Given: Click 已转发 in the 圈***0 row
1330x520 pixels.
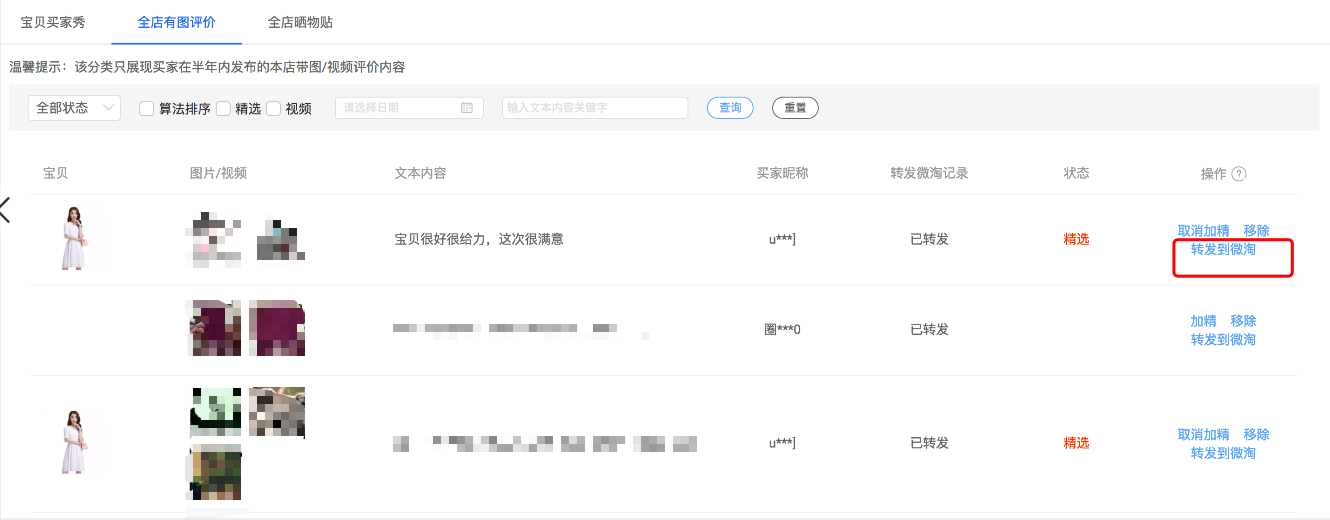Looking at the screenshot, I should point(929,329).
